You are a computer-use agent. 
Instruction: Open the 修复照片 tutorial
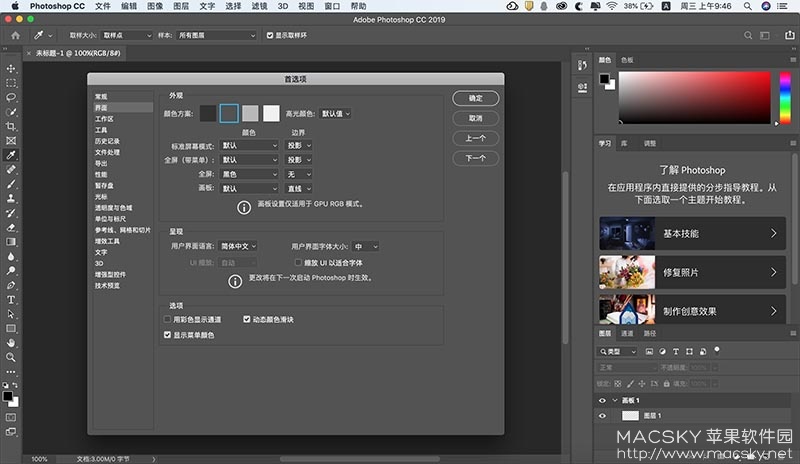tap(692, 272)
